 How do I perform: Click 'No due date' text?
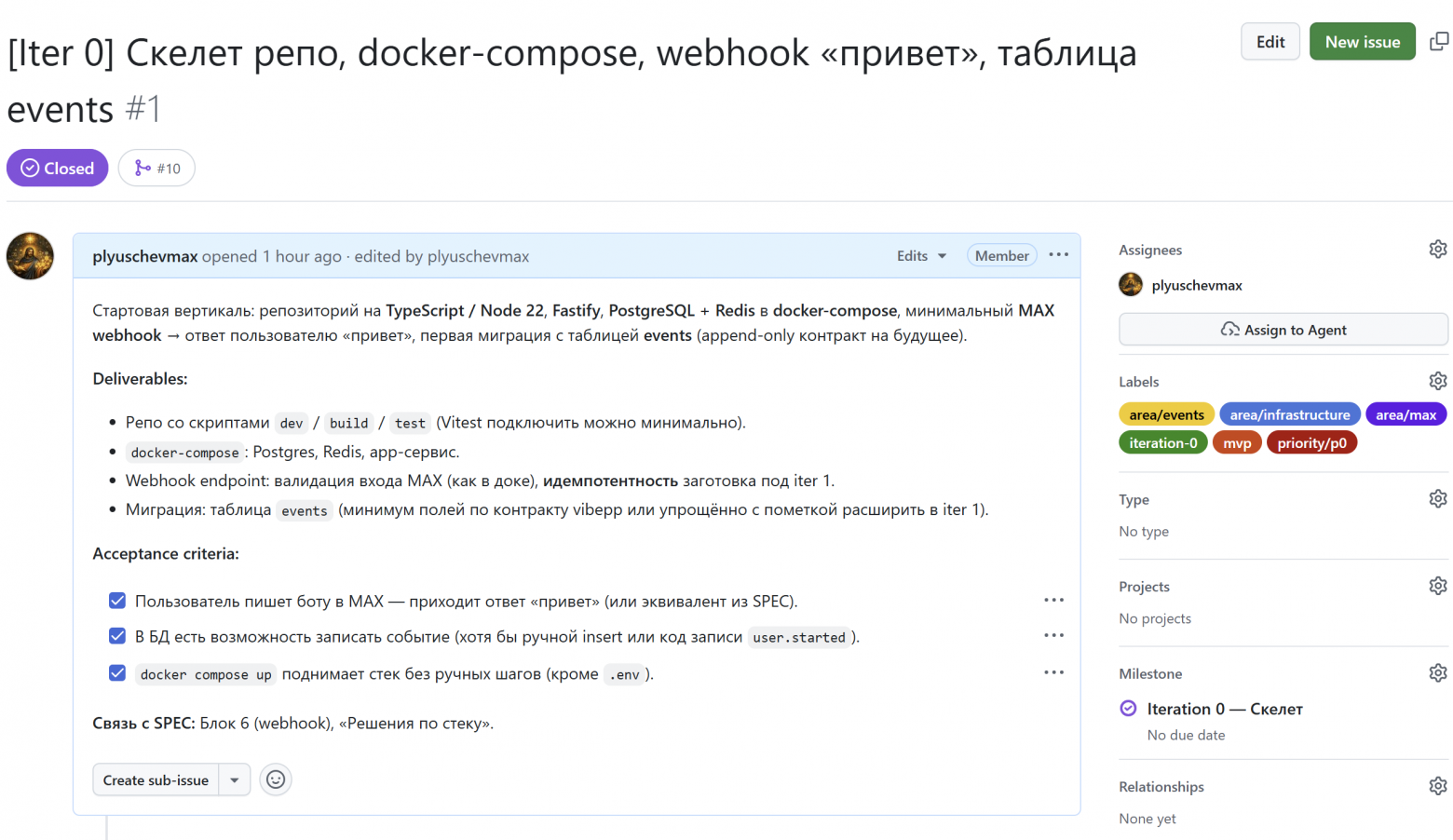pos(1186,735)
